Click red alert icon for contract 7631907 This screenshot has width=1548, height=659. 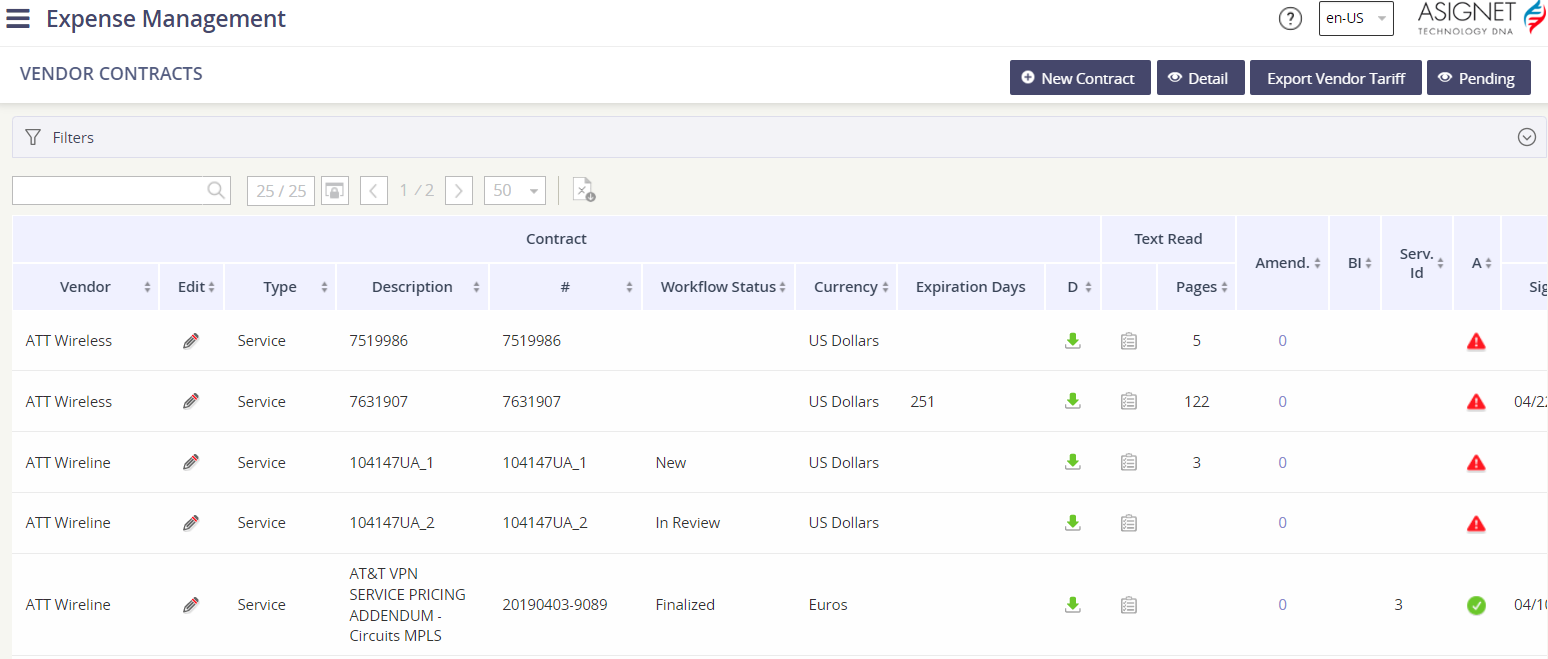(1476, 402)
